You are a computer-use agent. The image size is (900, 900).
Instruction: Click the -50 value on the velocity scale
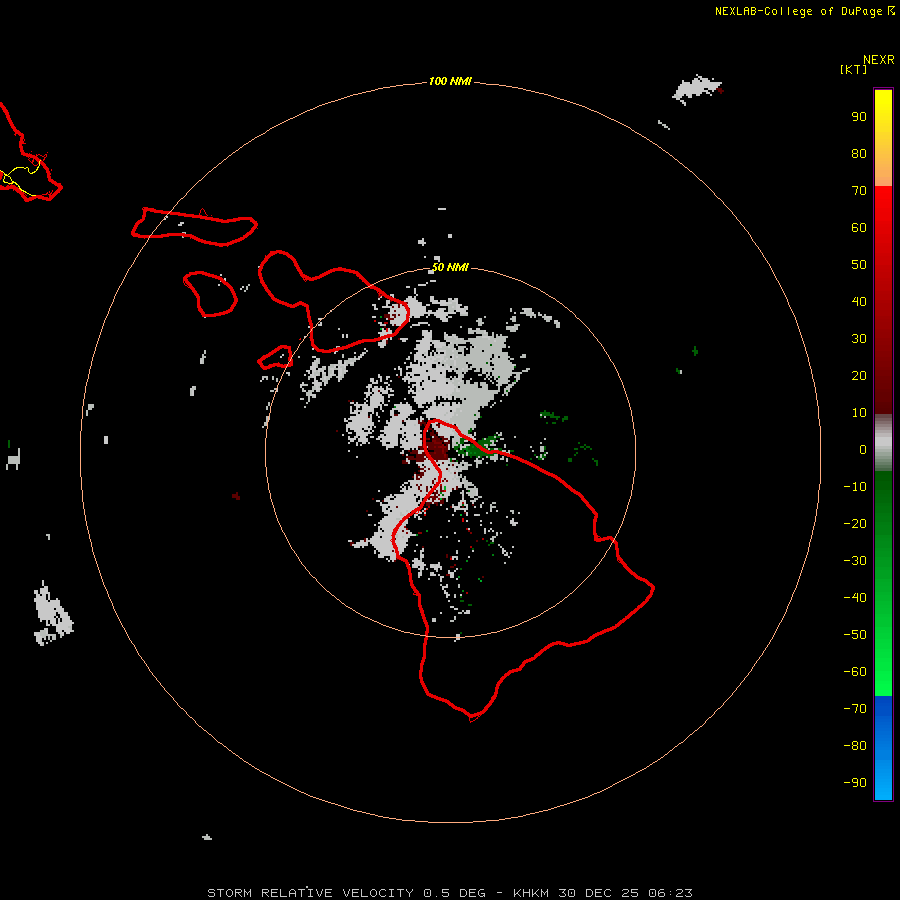pos(855,635)
